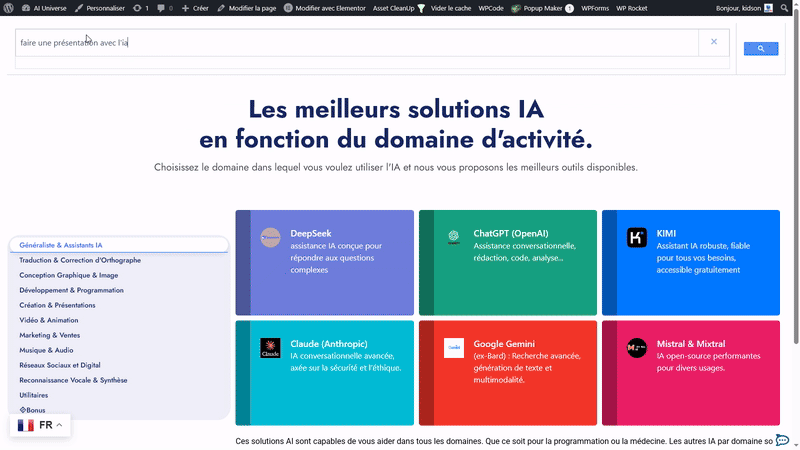Screen dimensions: 800x450
Task: Click the admin bar search magnifier icon
Action: [x=784, y=8]
